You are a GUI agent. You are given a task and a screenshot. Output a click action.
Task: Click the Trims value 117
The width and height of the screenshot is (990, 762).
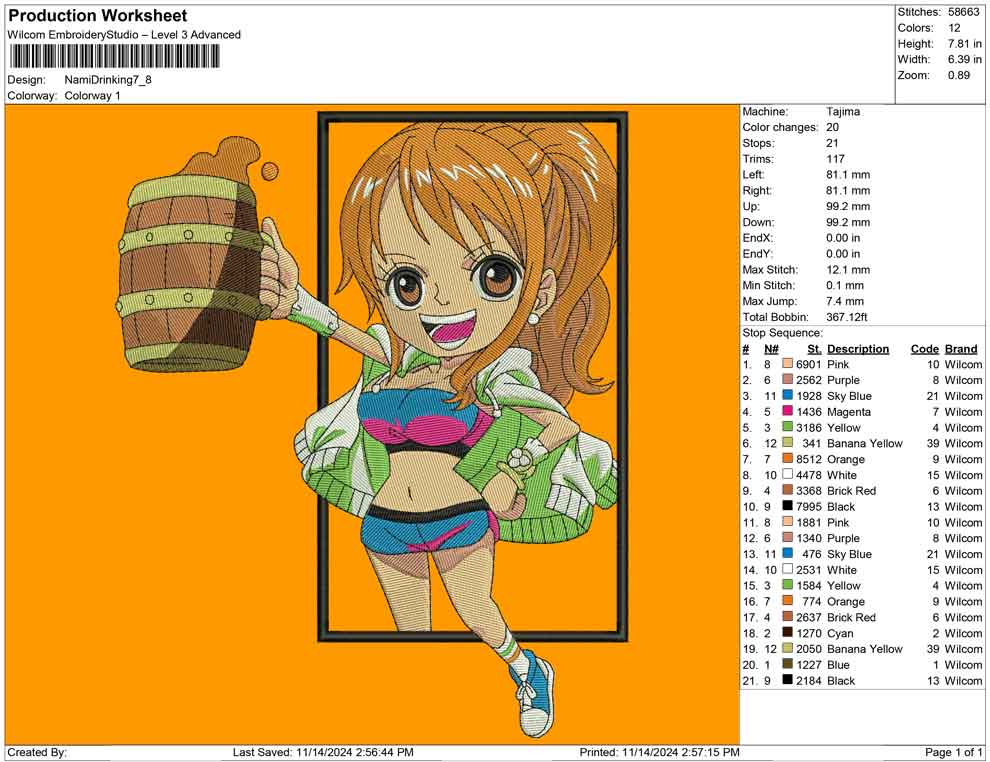pos(835,159)
